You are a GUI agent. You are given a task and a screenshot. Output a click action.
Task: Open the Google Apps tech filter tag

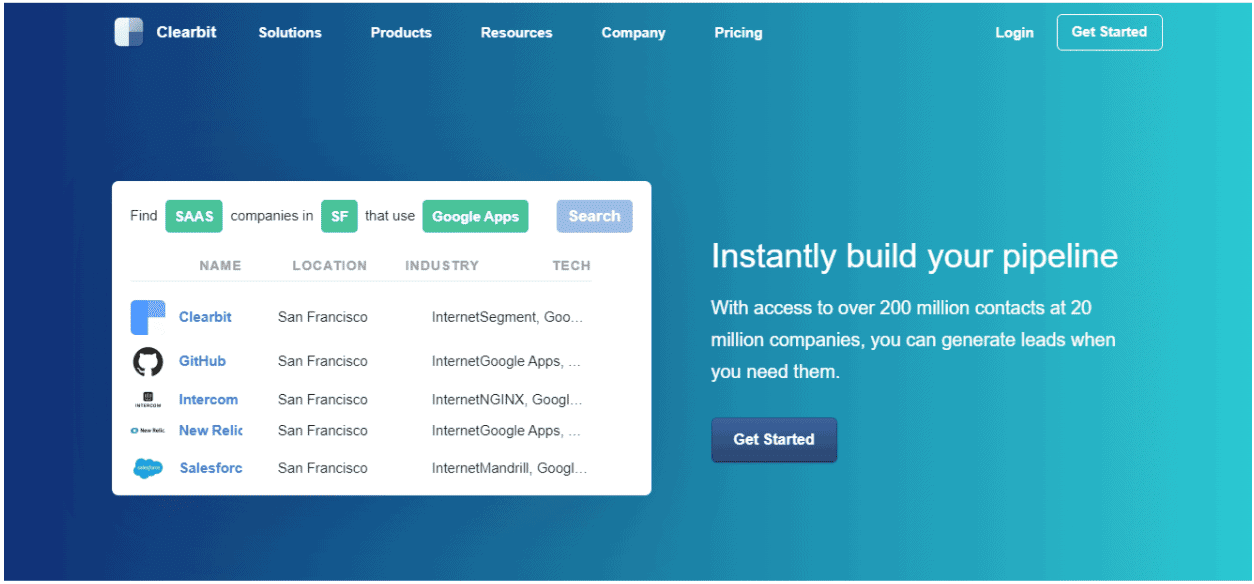[475, 216]
